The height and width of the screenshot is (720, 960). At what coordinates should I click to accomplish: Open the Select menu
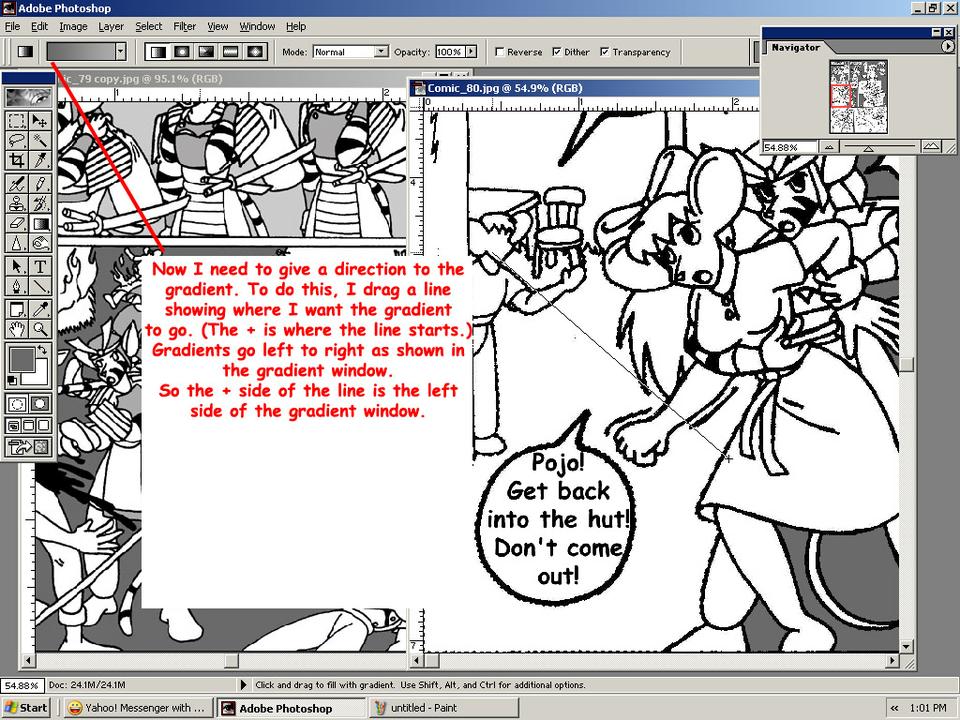tap(149, 26)
